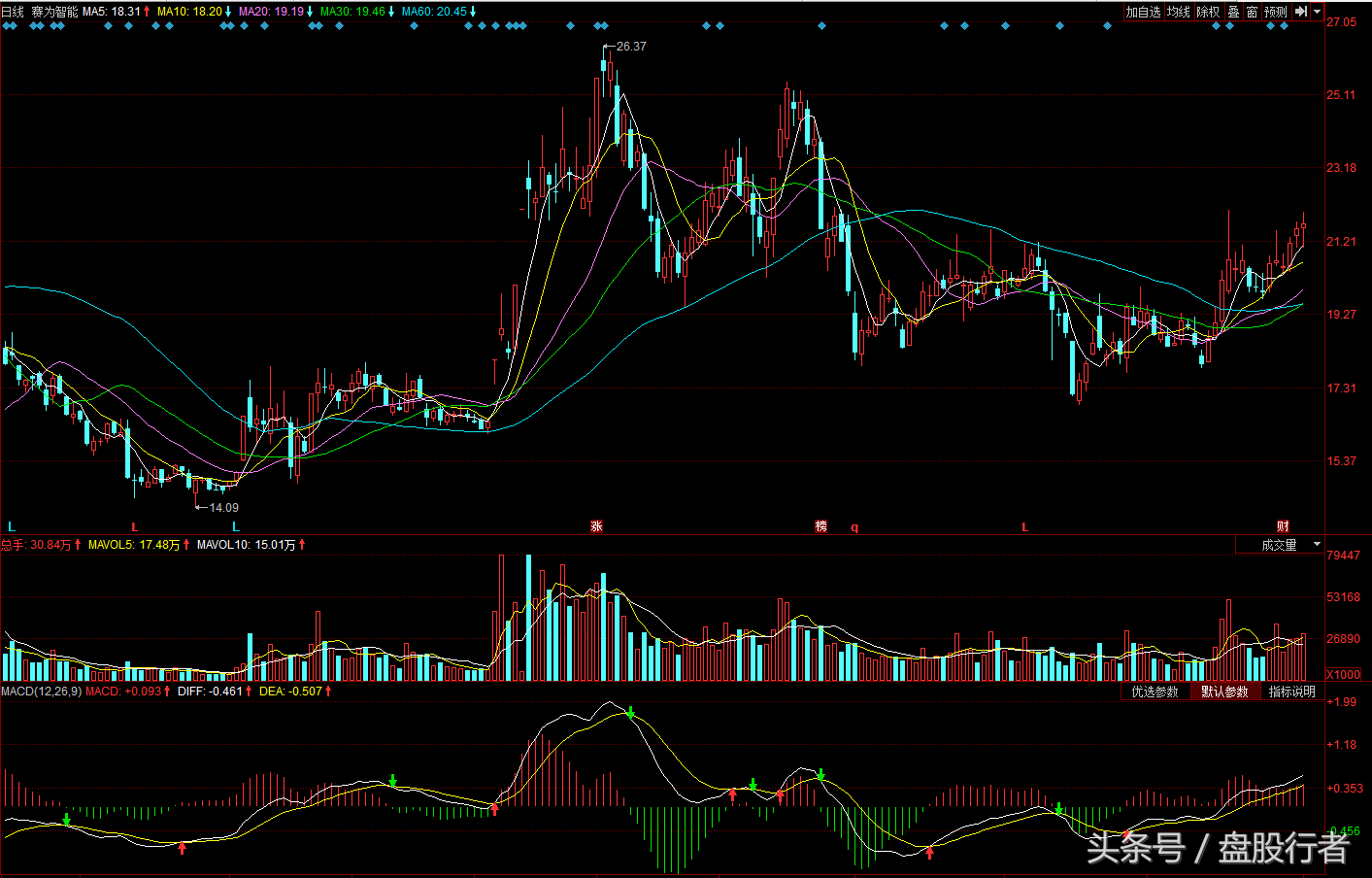This screenshot has height=878, width=1372.
Task: Click the red 财 financial report marker
Action: coord(1283,526)
